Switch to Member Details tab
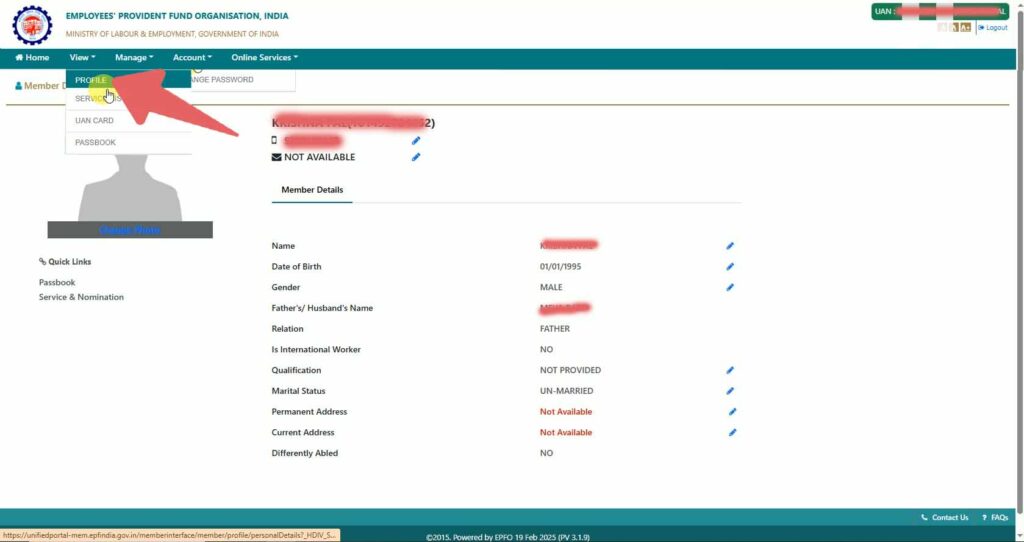 point(312,190)
